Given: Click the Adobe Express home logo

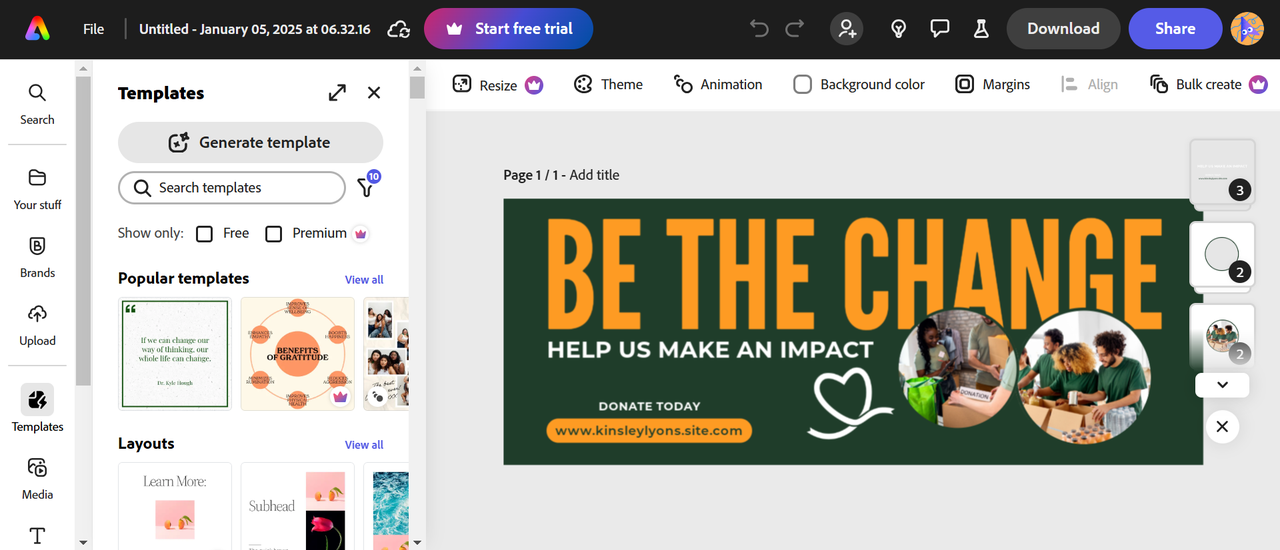Looking at the screenshot, I should click(38, 29).
